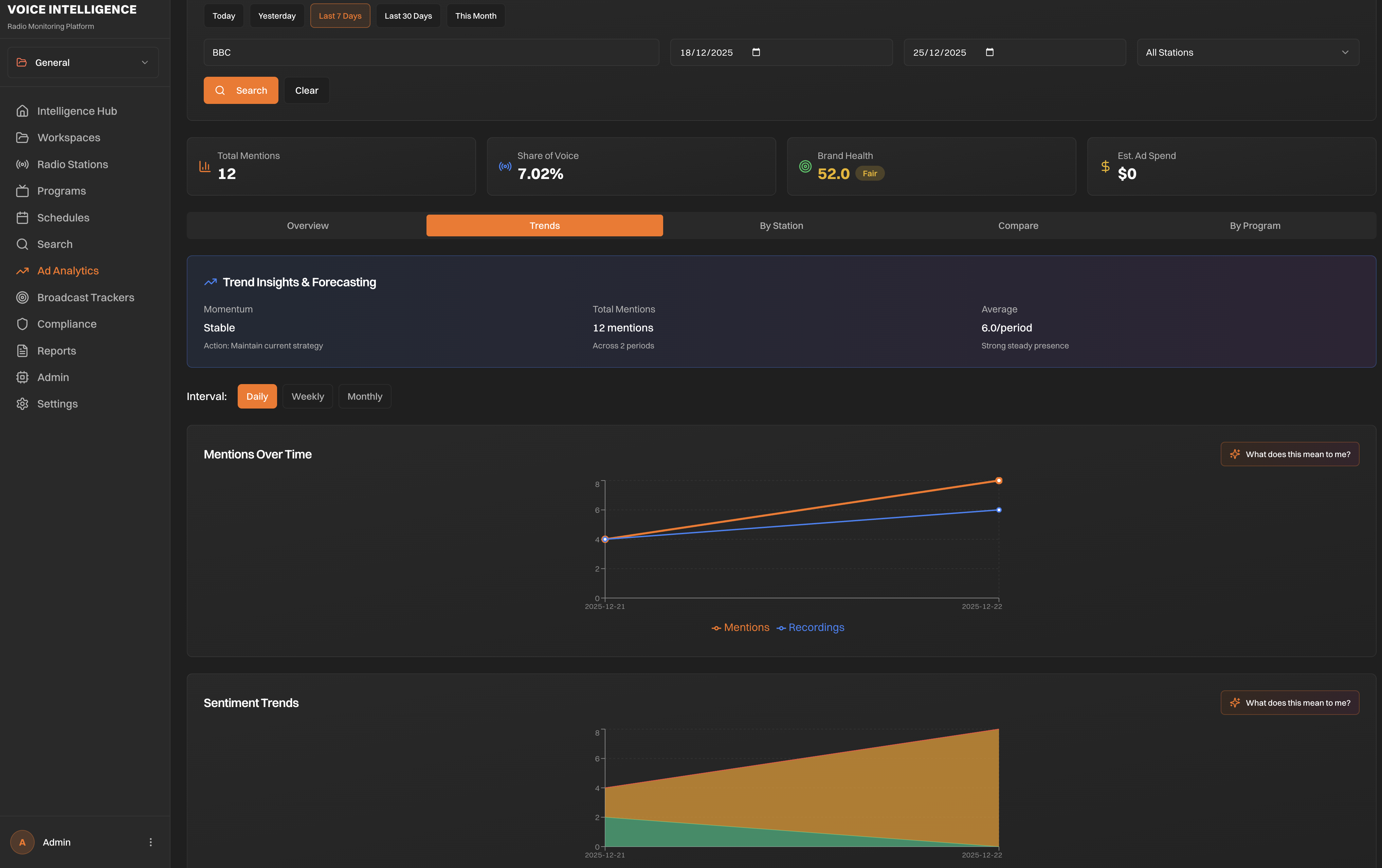1382x868 pixels.
Task: Open Radio Stations via broadcast icon
Action: click(x=22, y=164)
